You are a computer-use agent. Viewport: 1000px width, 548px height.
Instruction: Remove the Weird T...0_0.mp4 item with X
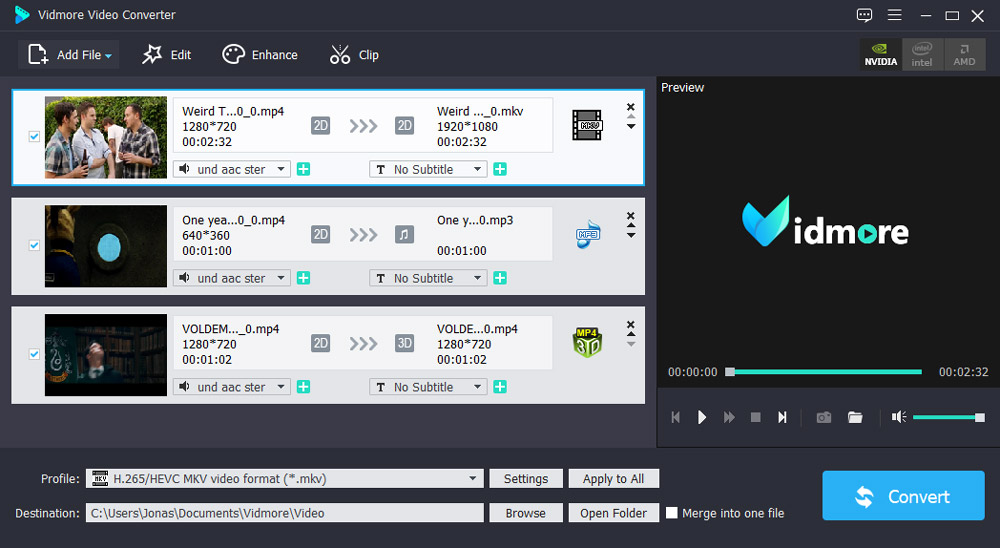coord(631,107)
